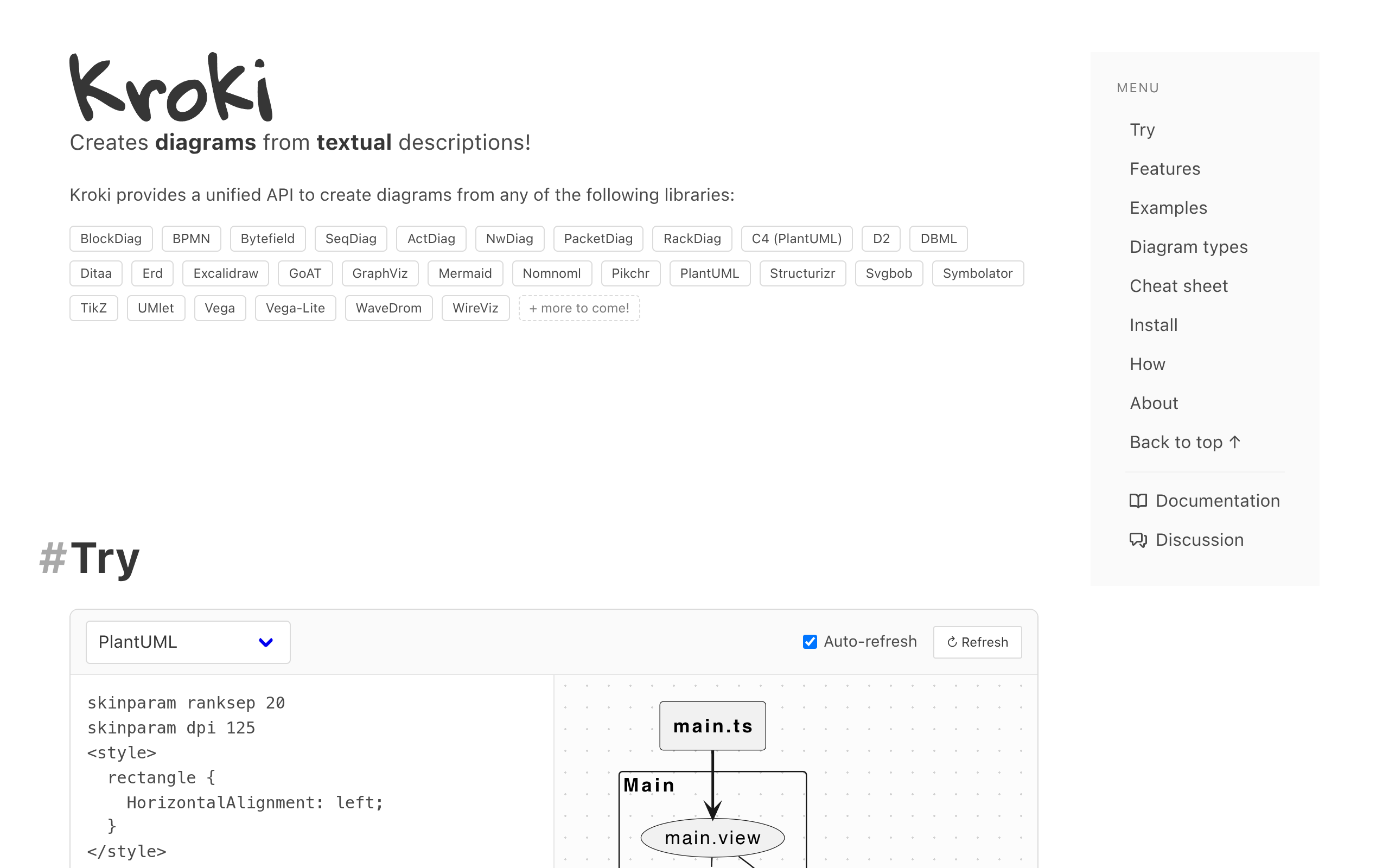1389x868 pixels.
Task: Click the DBML tag
Action: [x=939, y=239]
